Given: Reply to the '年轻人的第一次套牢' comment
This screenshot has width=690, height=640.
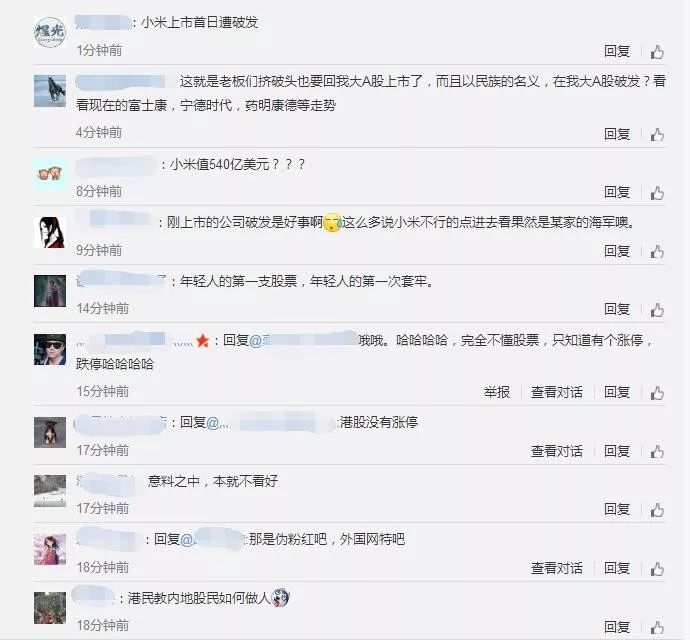Looking at the screenshot, I should tap(617, 309).
